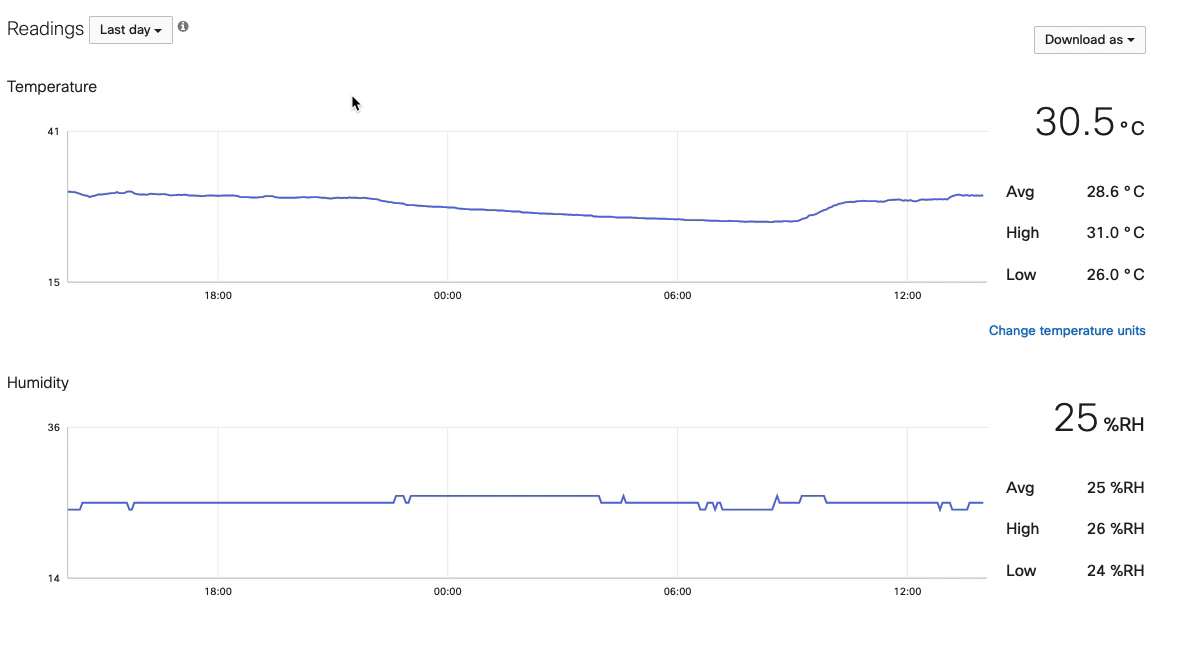Click the info icon beside Last day
1194x650 pixels.
(x=183, y=27)
